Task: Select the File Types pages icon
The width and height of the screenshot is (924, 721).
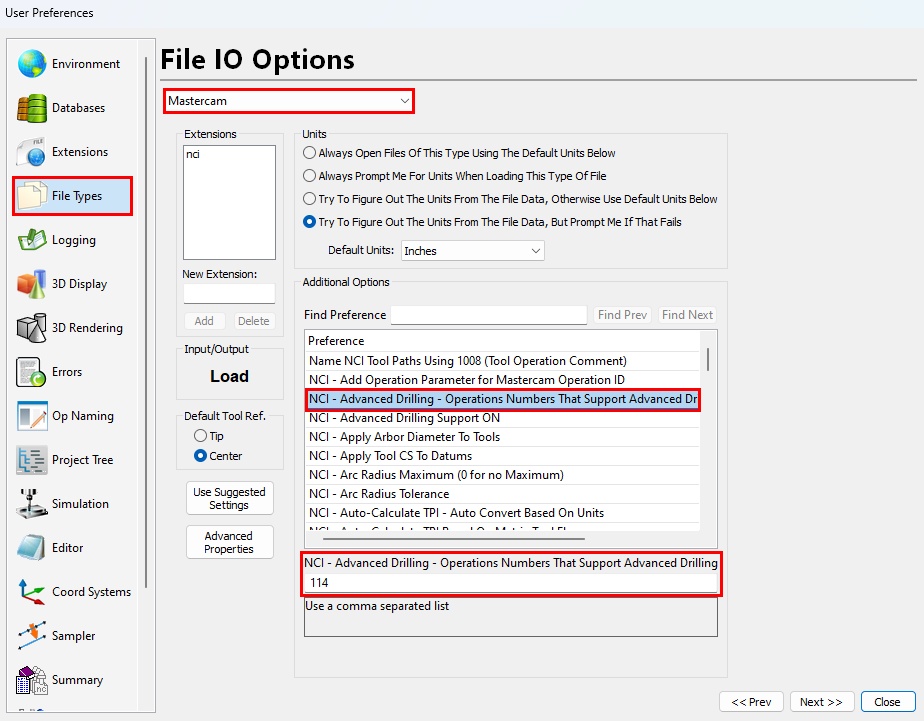Action: pos(32,196)
